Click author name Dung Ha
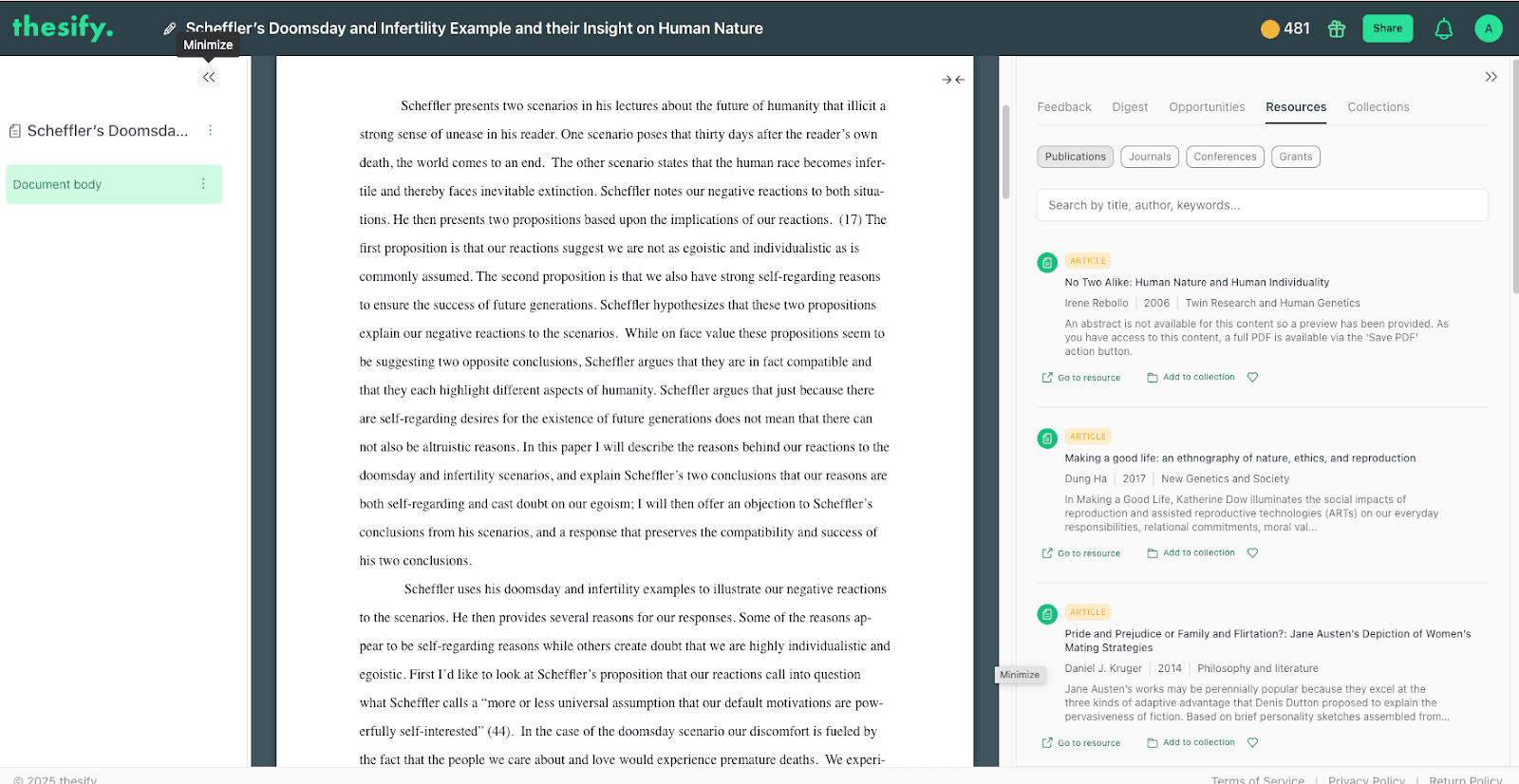 [1085, 479]
